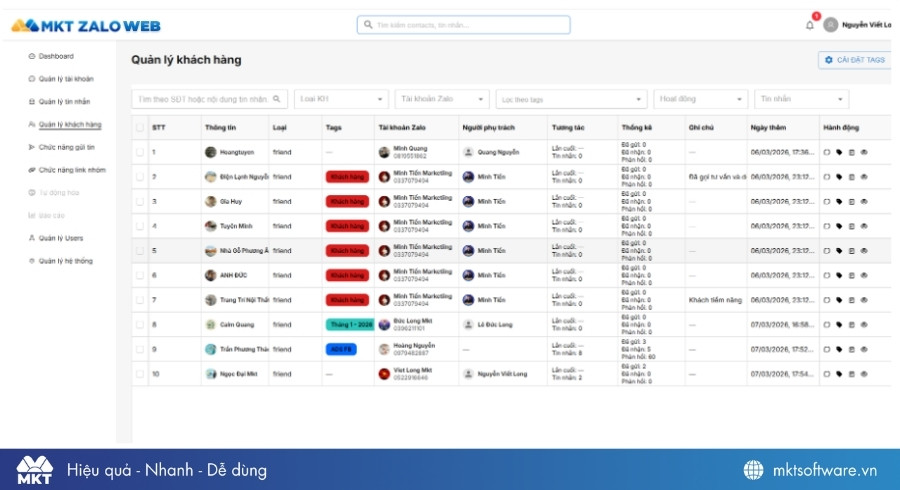Check the checkbox for row 1 Hoangtuyen

pos(140,153)
